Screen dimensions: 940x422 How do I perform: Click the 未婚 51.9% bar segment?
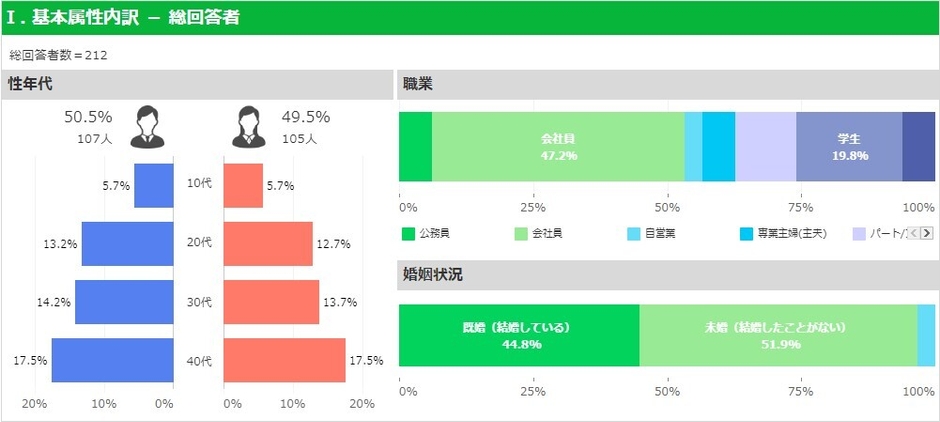point(777,335)
